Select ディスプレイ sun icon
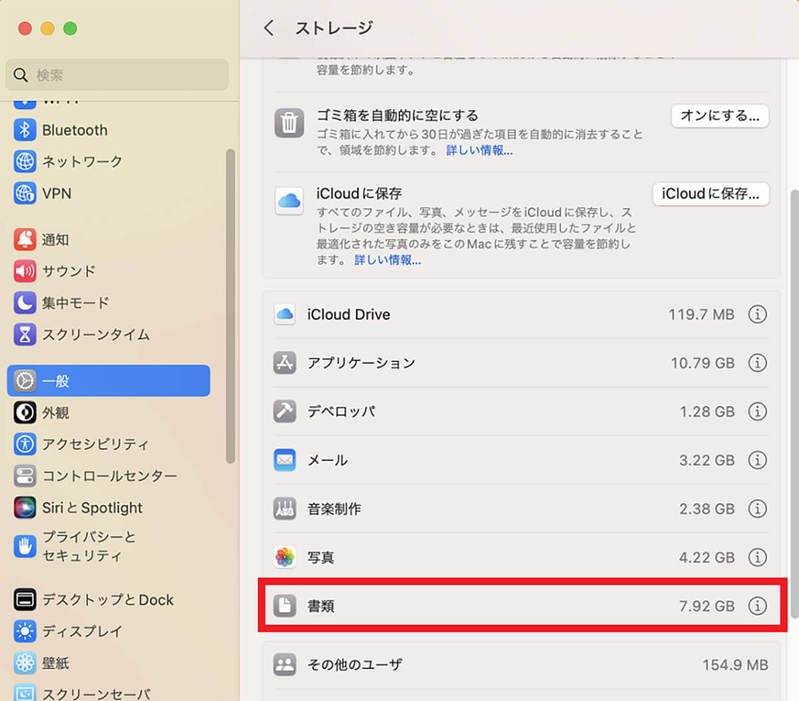 pyautogui.click(x=24, y=631)
